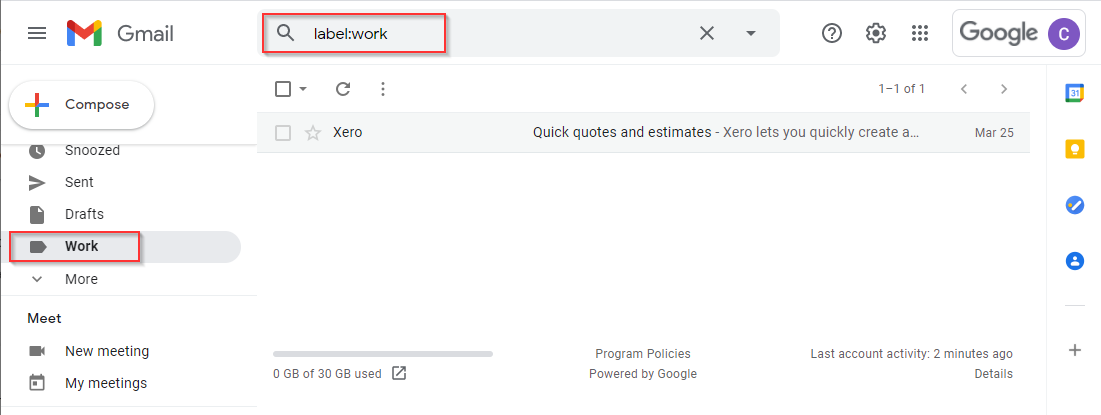Open Google Keep side panel icon
Image resolution: width=1101 pixels, height=415 pixels.
tap(1075, 149)
